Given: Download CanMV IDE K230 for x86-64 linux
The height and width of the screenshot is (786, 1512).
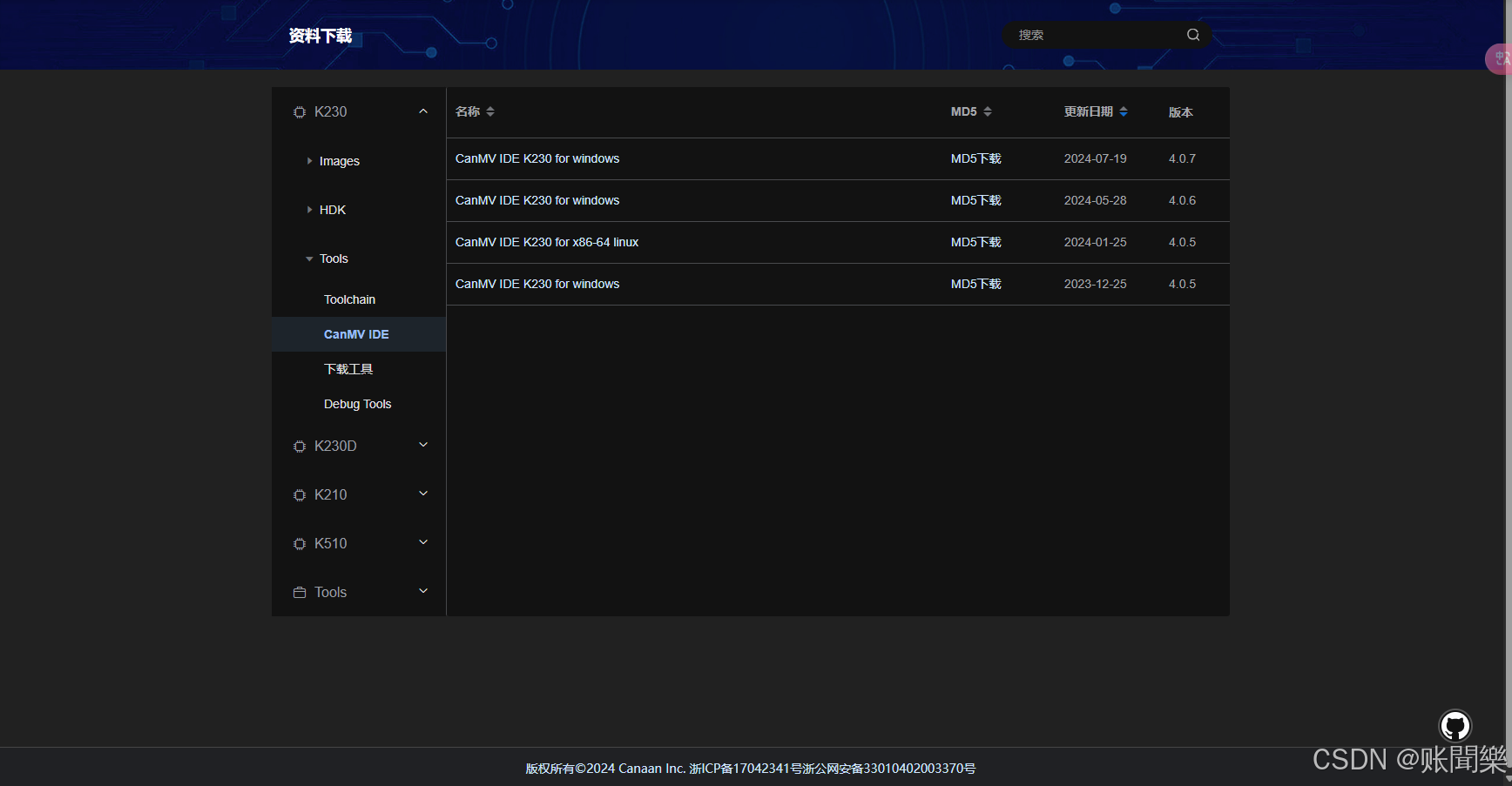Looking at the screenshot, I should 547,242.
